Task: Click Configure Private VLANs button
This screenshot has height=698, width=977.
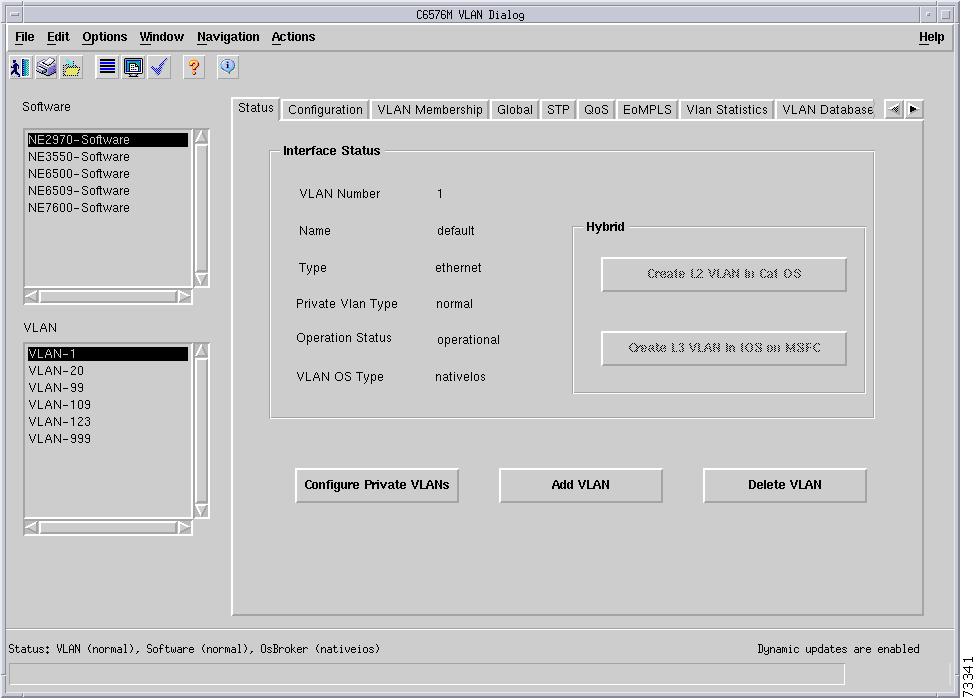Action: [x=377, y=485]
